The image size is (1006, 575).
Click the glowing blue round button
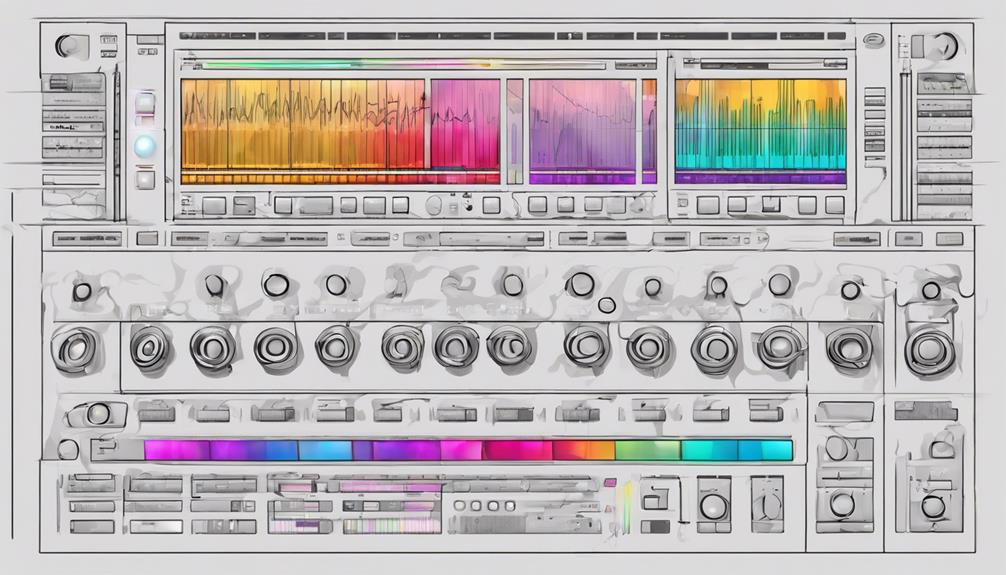(145, 146)
